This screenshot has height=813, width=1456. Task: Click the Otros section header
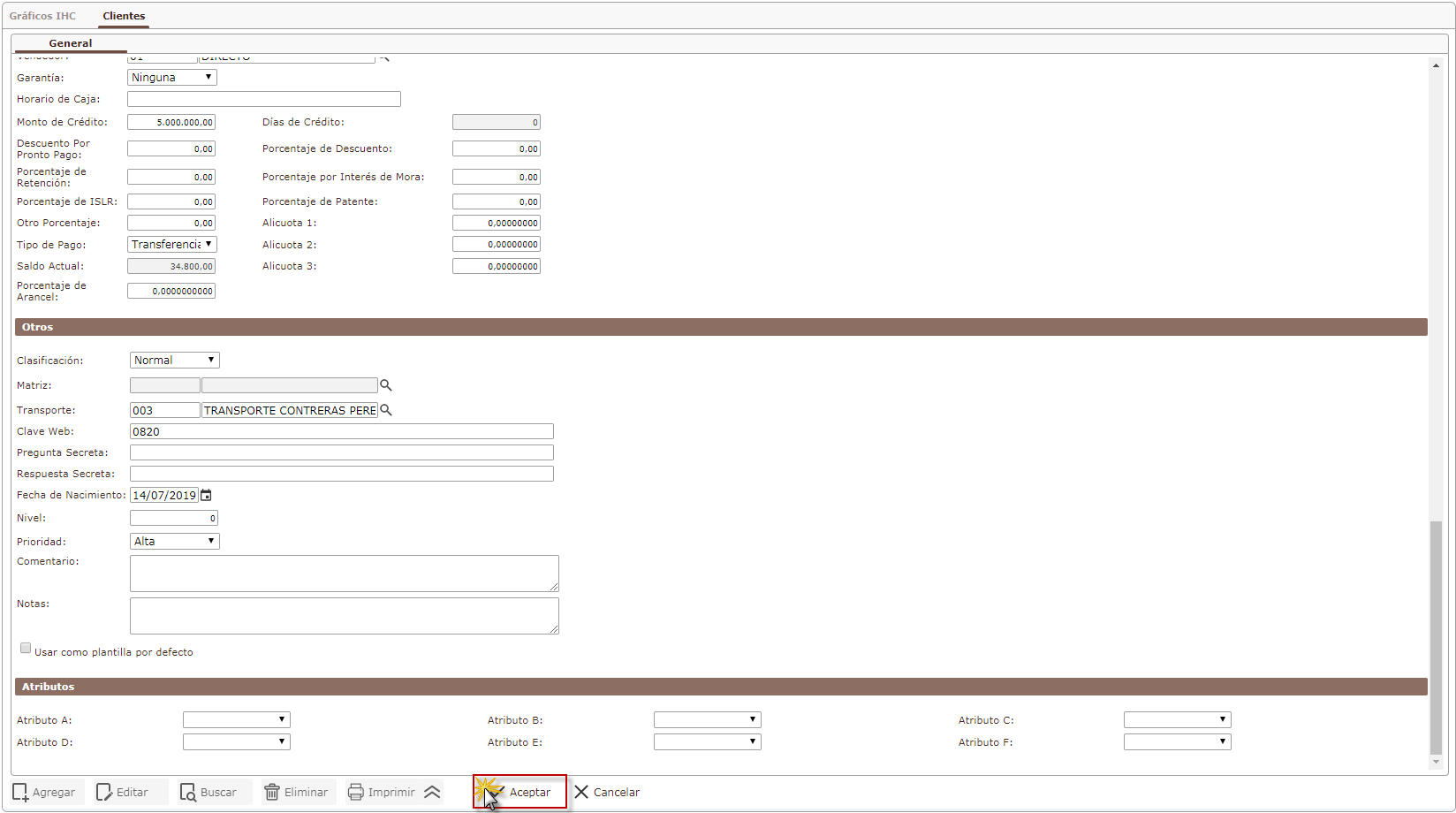(721, 327)
